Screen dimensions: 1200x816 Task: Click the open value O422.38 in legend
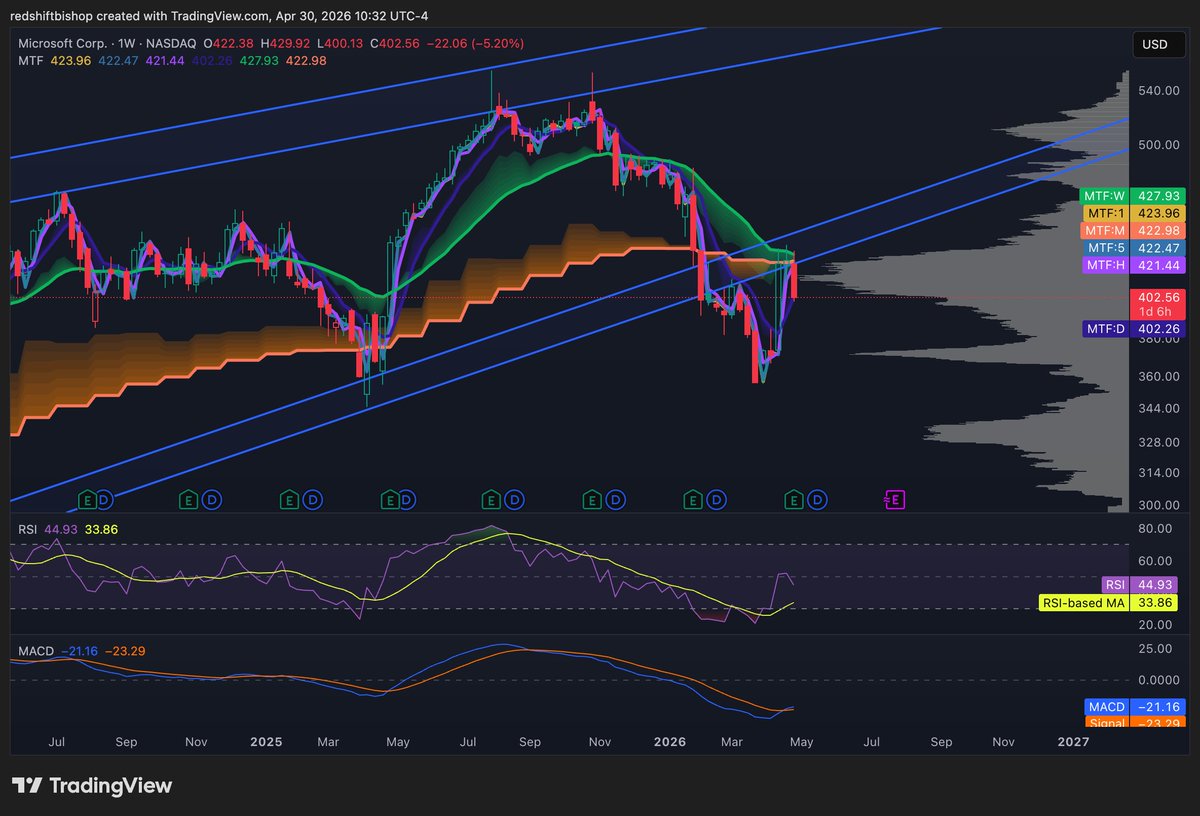click(x=229, y=44)
